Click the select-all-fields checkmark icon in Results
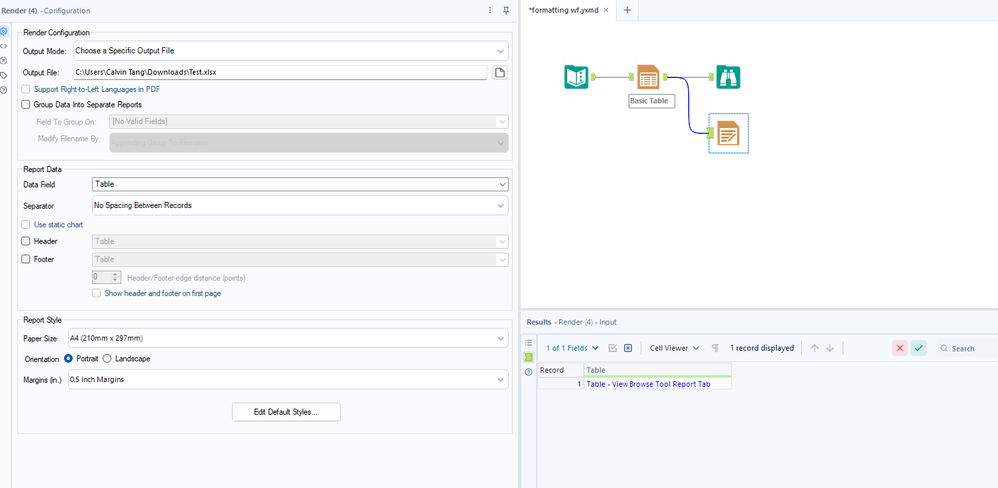Viewport: 998px width, 488px height. point(613,348)
